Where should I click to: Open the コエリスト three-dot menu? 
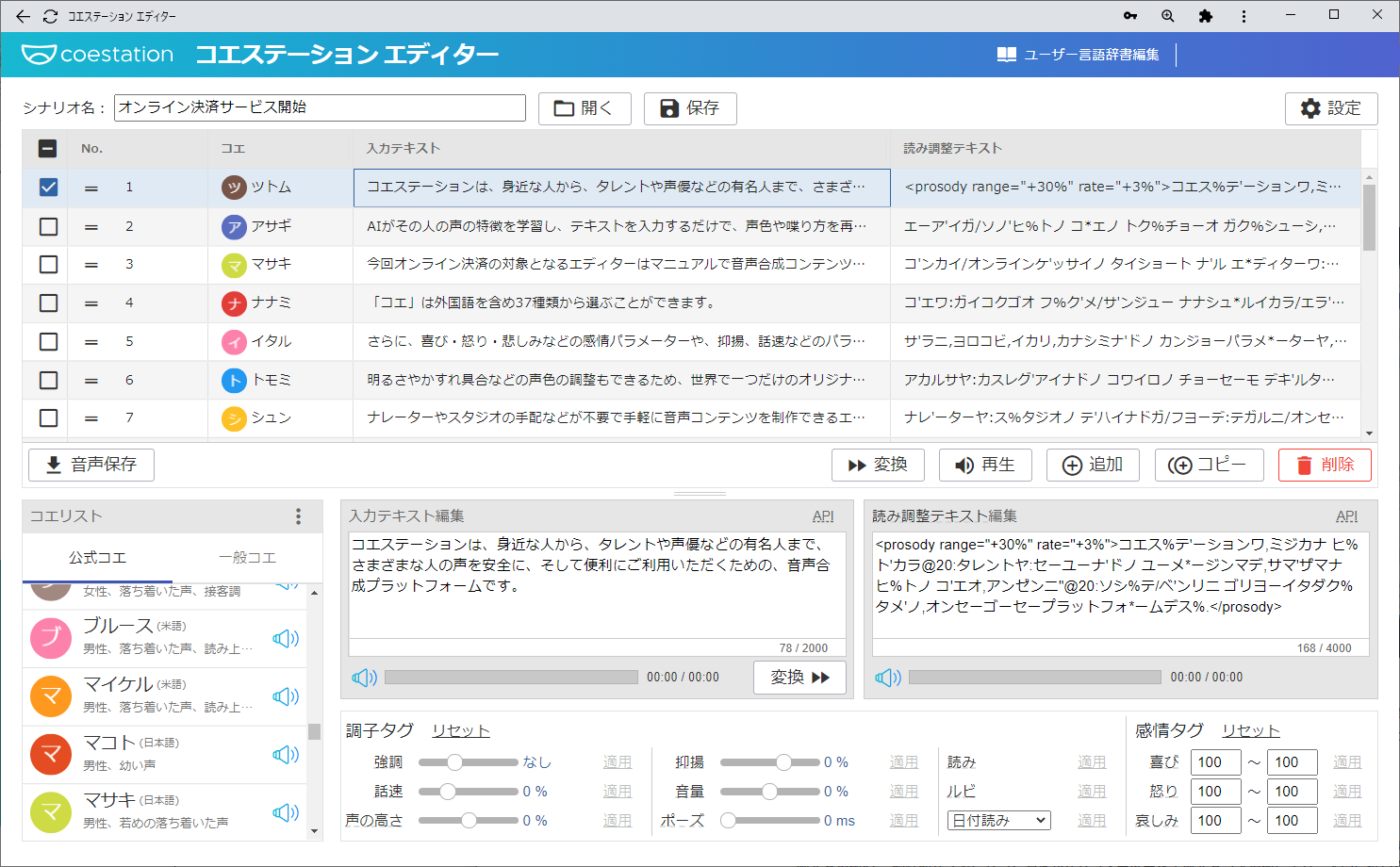(299, 516)
